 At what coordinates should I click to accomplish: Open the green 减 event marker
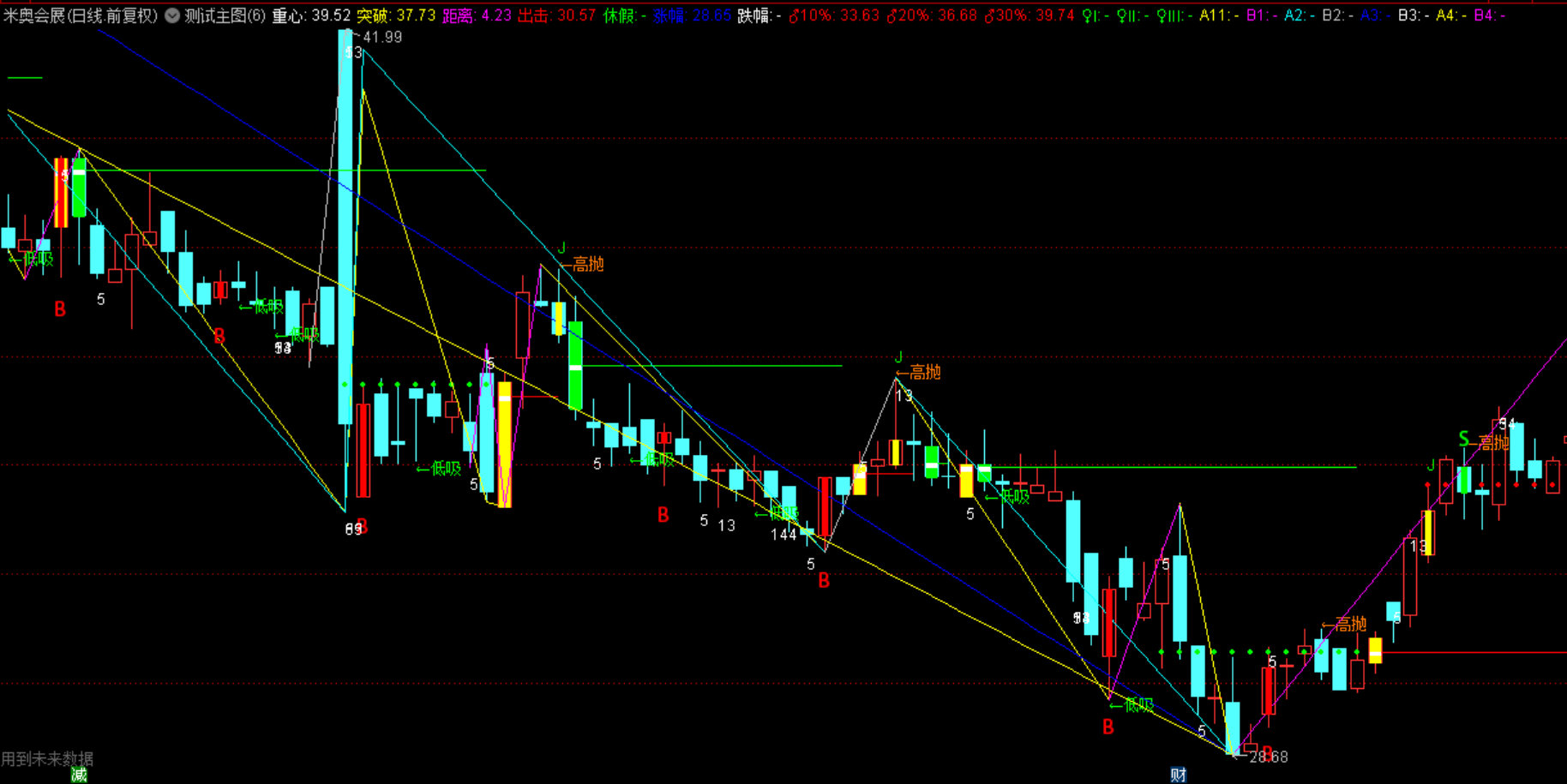coord(79,775)
